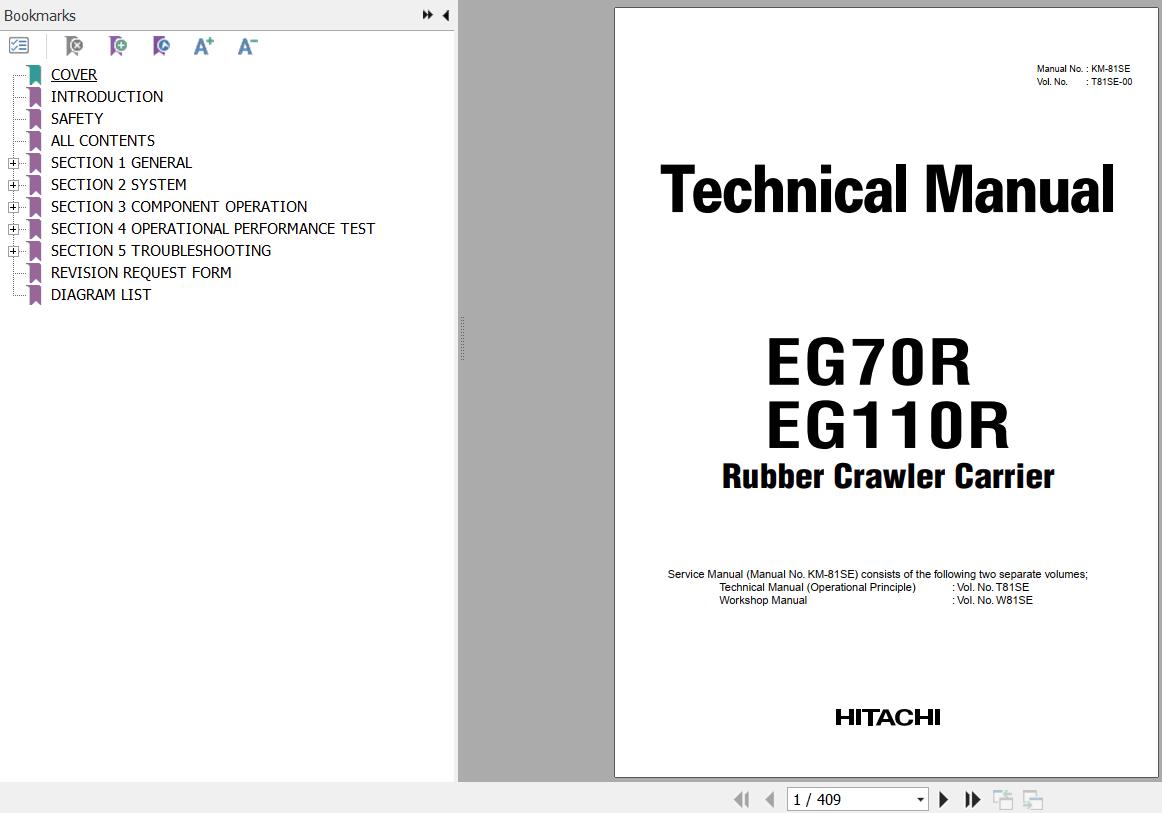Screen dimensions: 1162x813
Task: Click the COVER bookmark ribbon icon
Action: [x=35, y=75]
